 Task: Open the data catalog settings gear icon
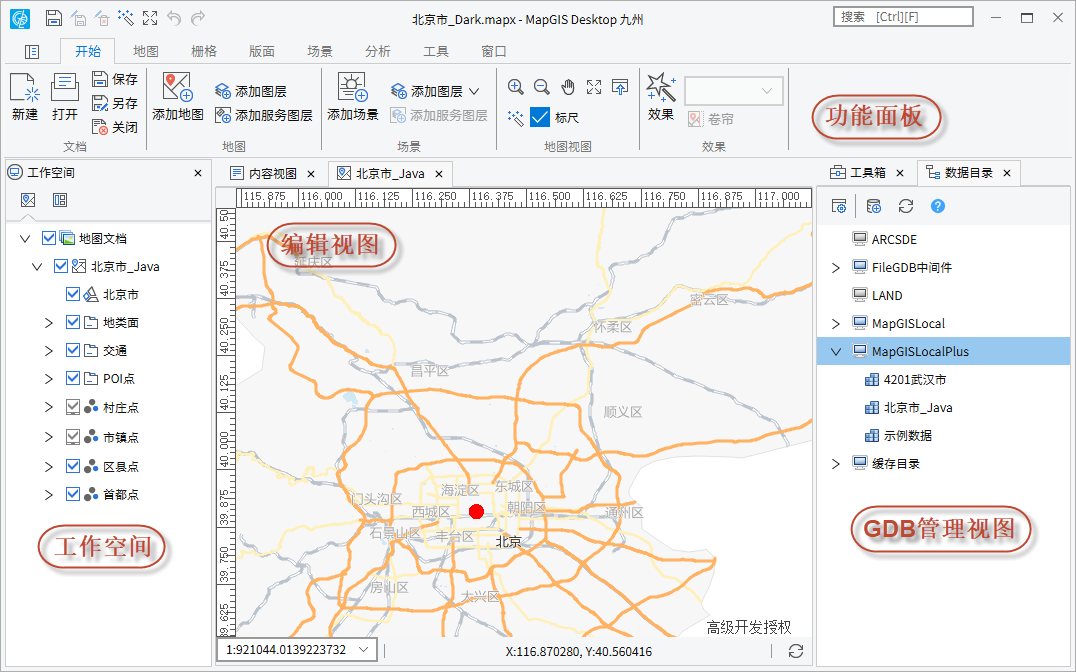click(x=839, y=206)
